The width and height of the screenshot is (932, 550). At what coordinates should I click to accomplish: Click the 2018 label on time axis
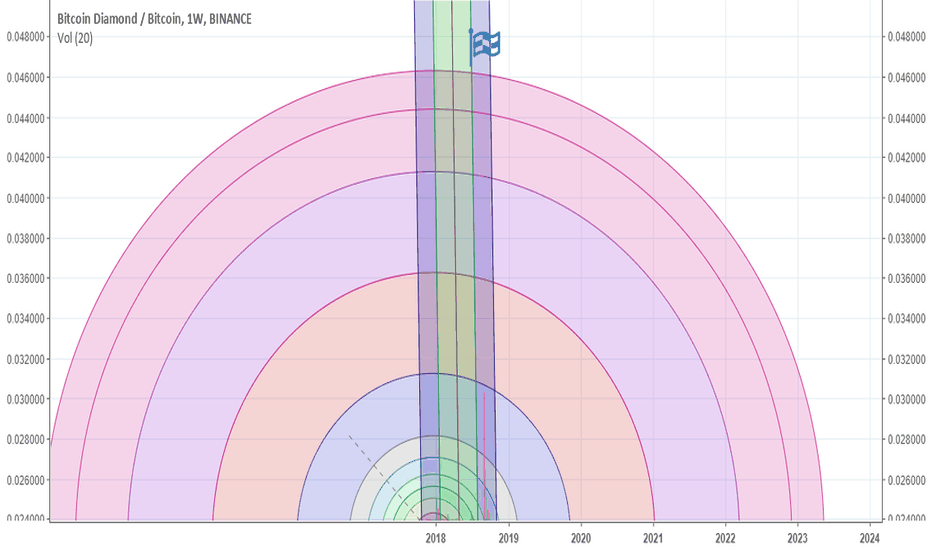(x=436, y=538)
